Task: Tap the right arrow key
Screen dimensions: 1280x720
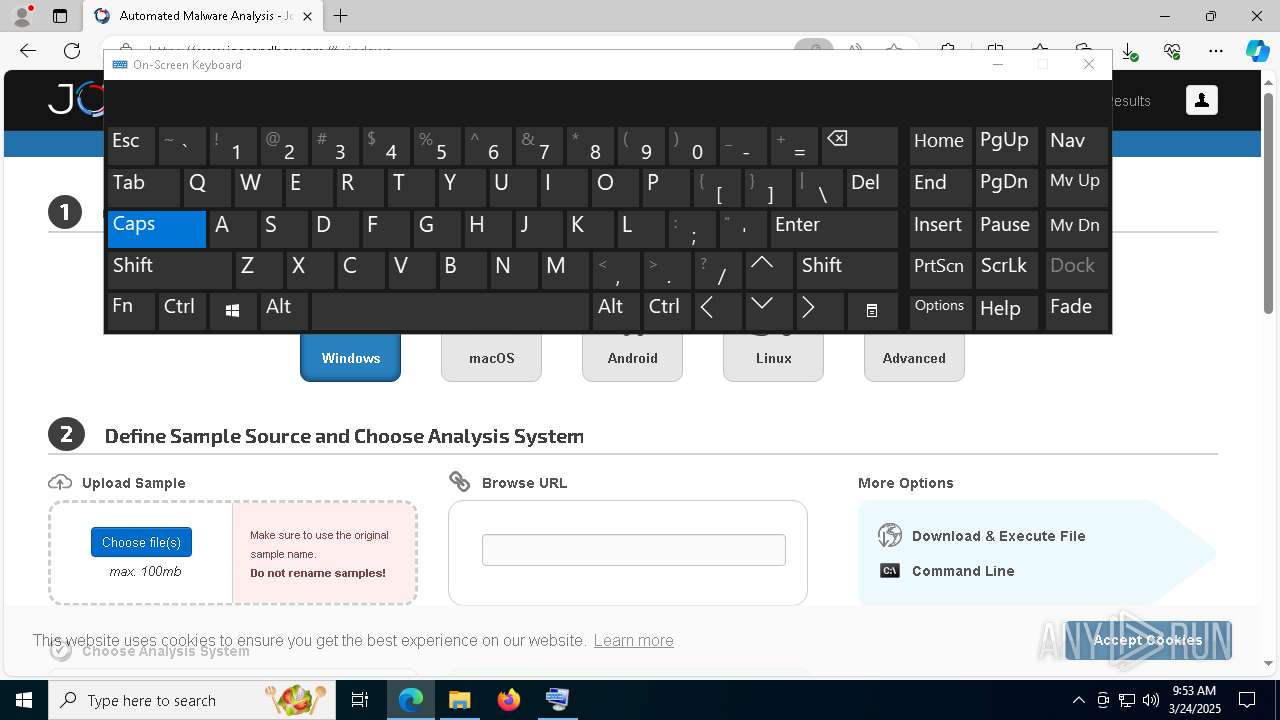Action: [x=820, y=311]
